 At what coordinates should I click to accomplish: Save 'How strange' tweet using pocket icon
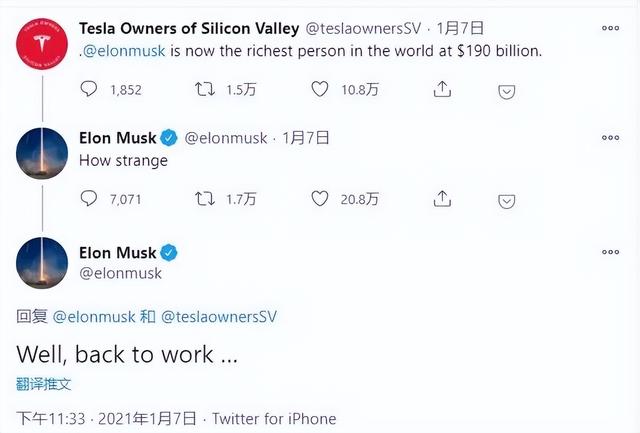(507, 200)
